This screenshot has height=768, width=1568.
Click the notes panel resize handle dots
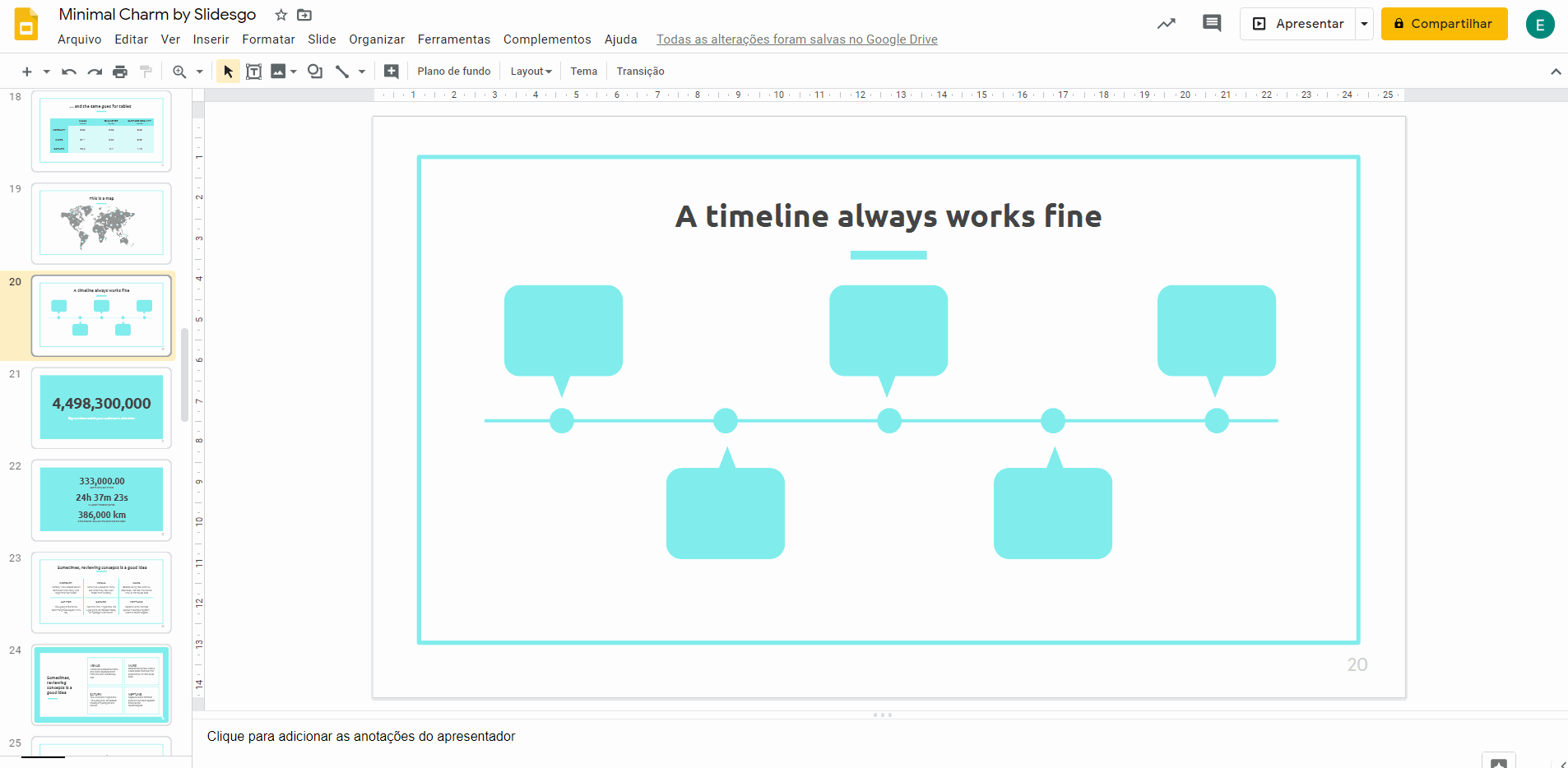(882, 715)
